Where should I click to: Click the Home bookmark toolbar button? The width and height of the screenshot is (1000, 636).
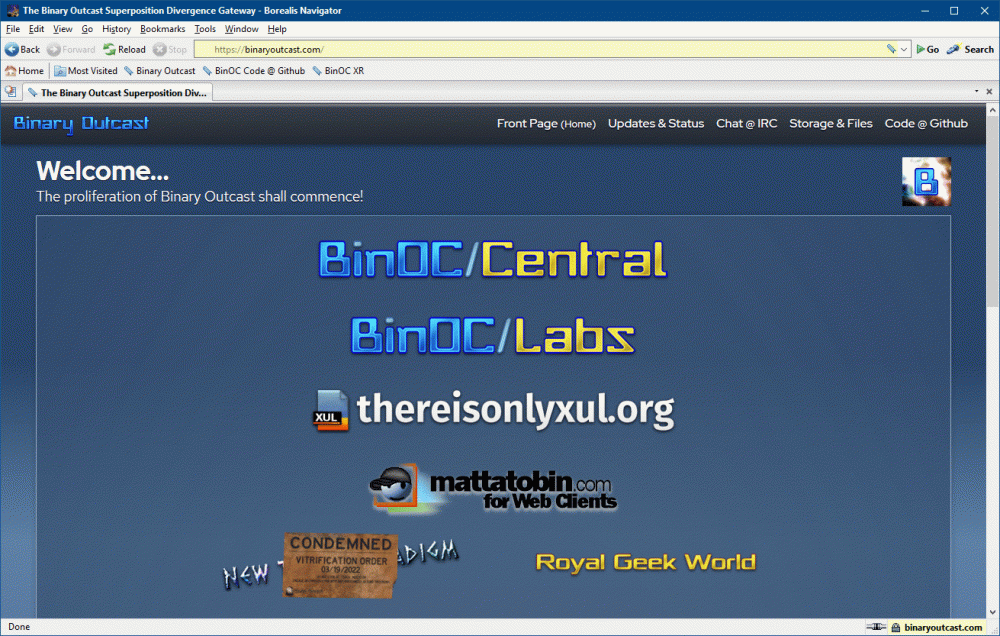(x=25, y=71)
